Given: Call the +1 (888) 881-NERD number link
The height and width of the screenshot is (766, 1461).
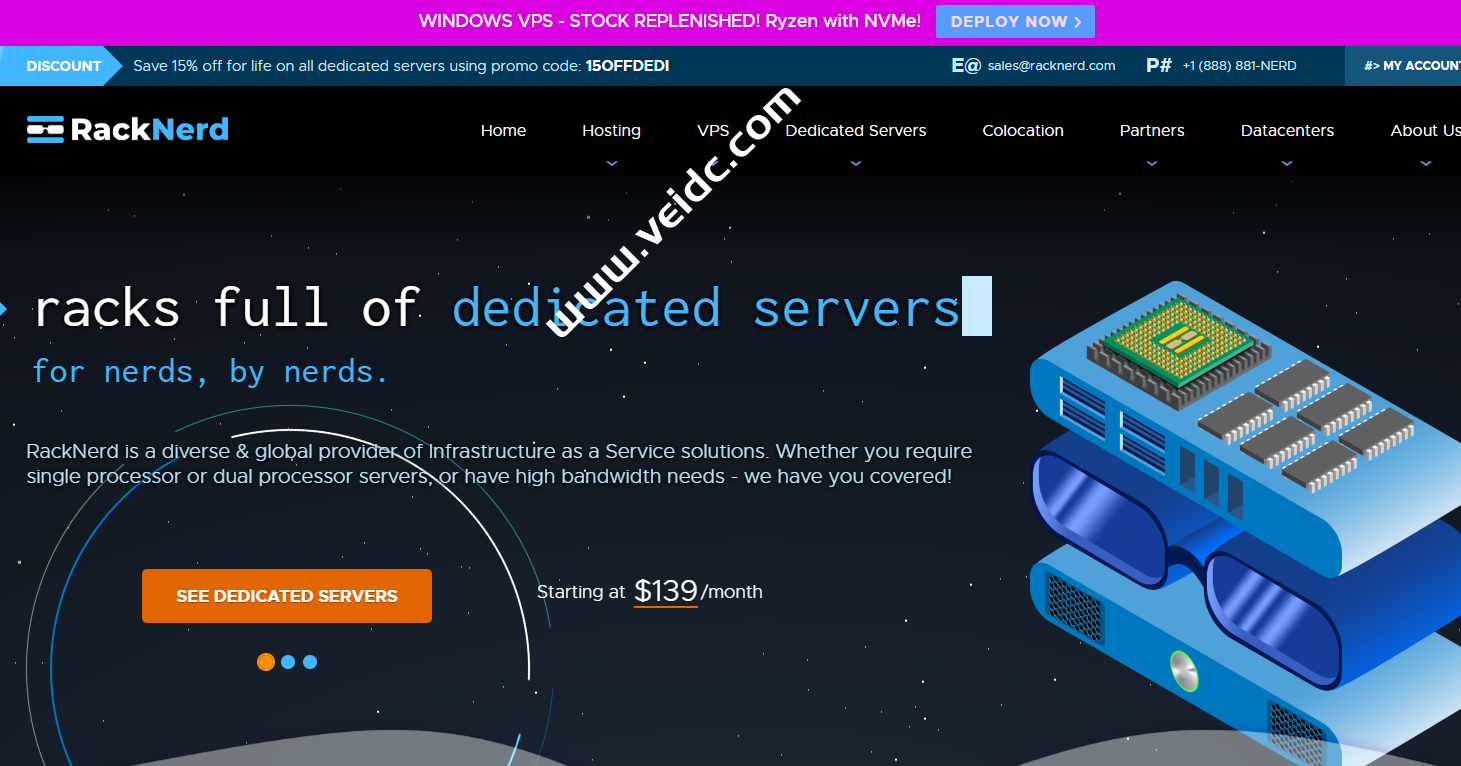Looking at the screenshot, I should (x=1239, y=66).
